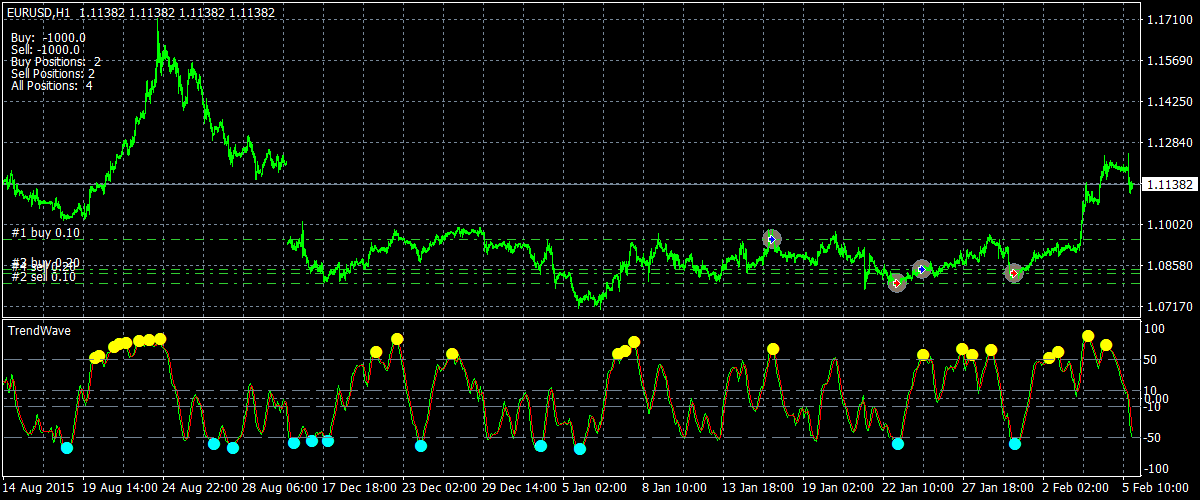
Task: Click the '14 Aug 2015' date label
Action: click(39, 488)
